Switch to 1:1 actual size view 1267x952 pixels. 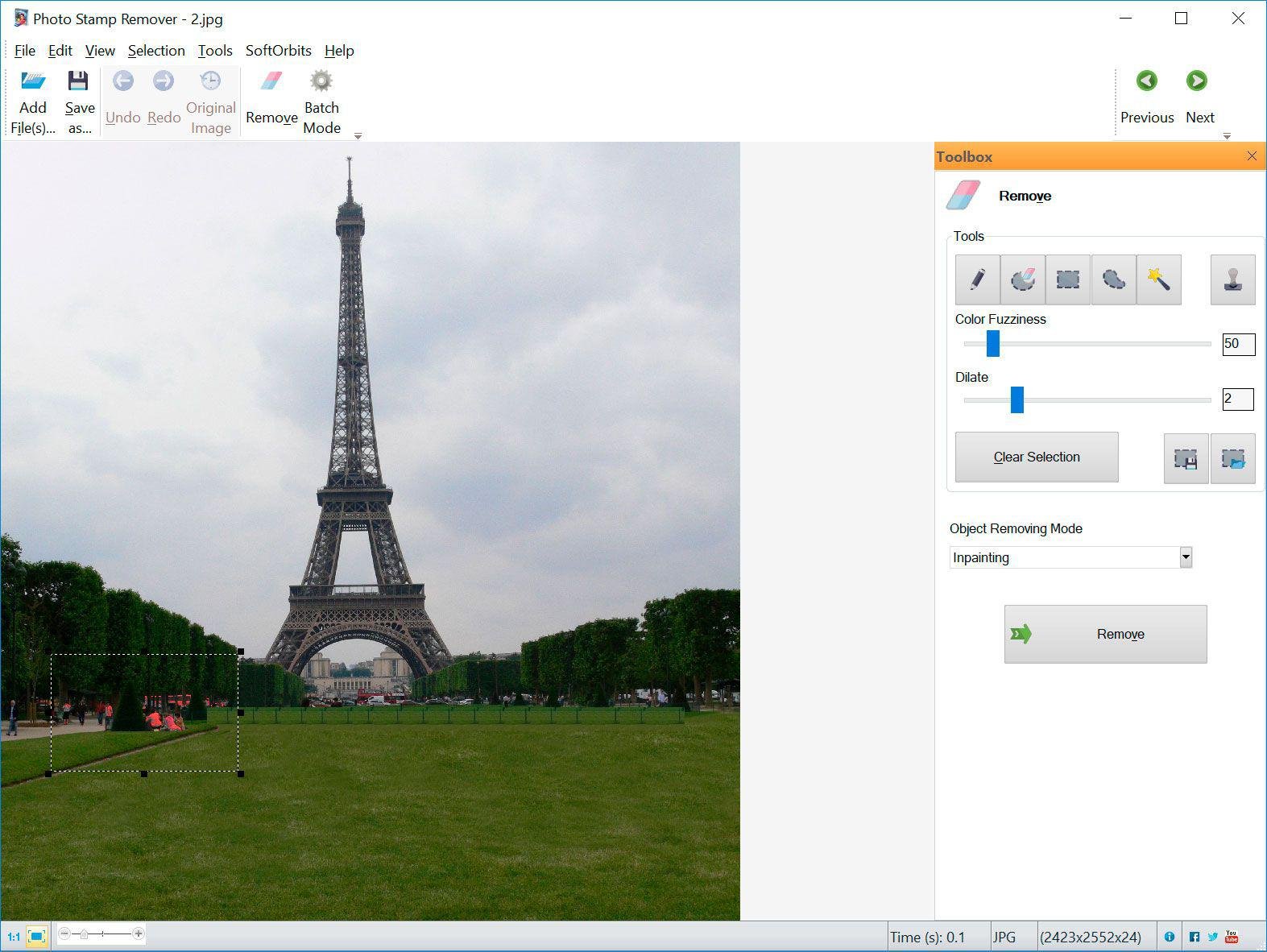[14, 937]
